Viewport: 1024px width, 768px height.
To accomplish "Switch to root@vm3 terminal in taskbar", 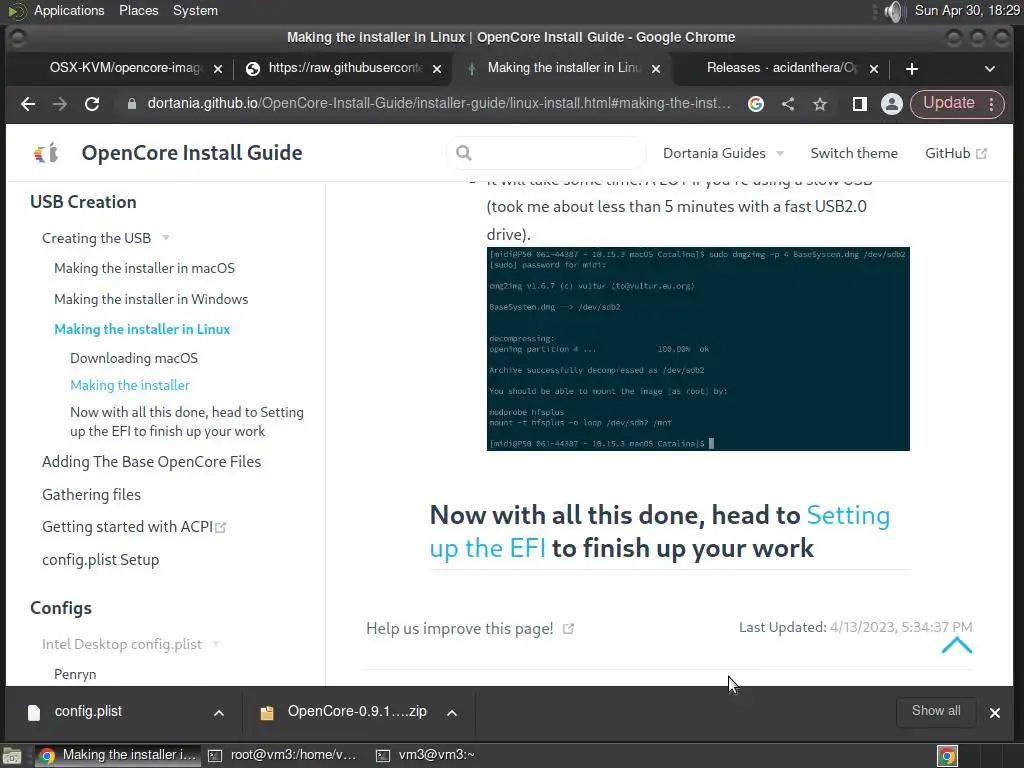I will coord(283,755).
